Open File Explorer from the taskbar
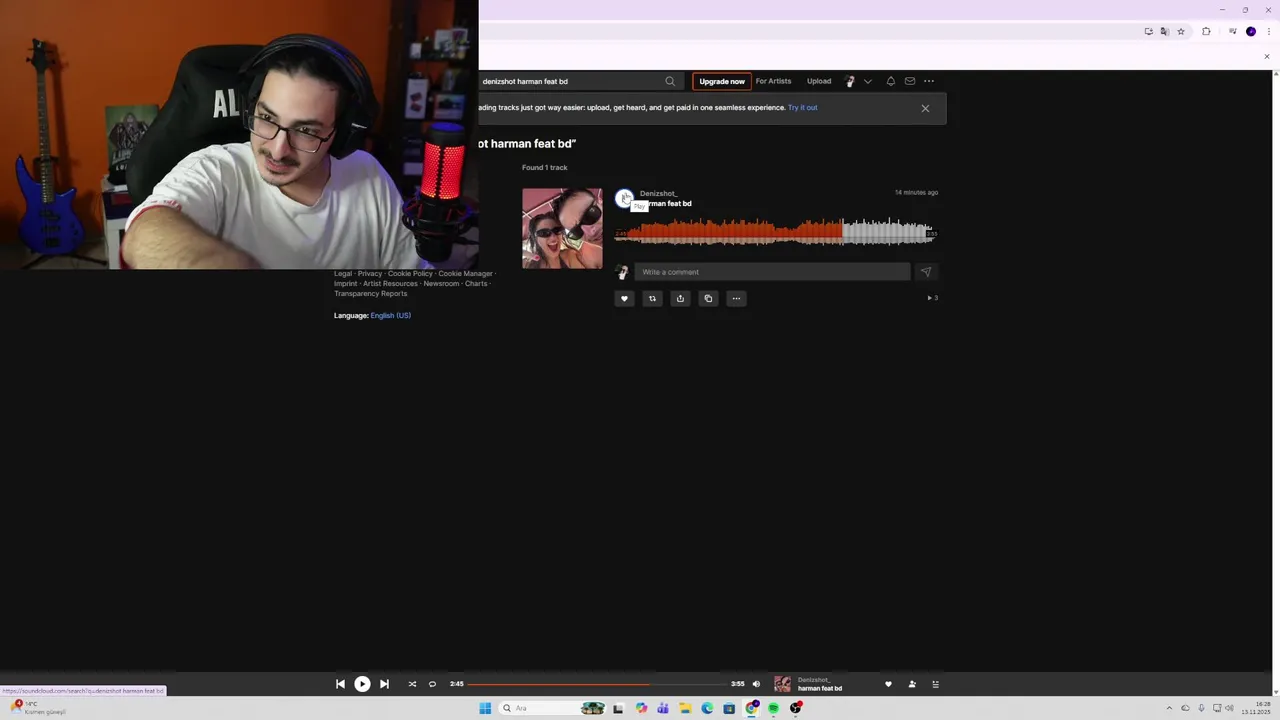Screen dimensions: 1280x720 click(x=685, y=708)
